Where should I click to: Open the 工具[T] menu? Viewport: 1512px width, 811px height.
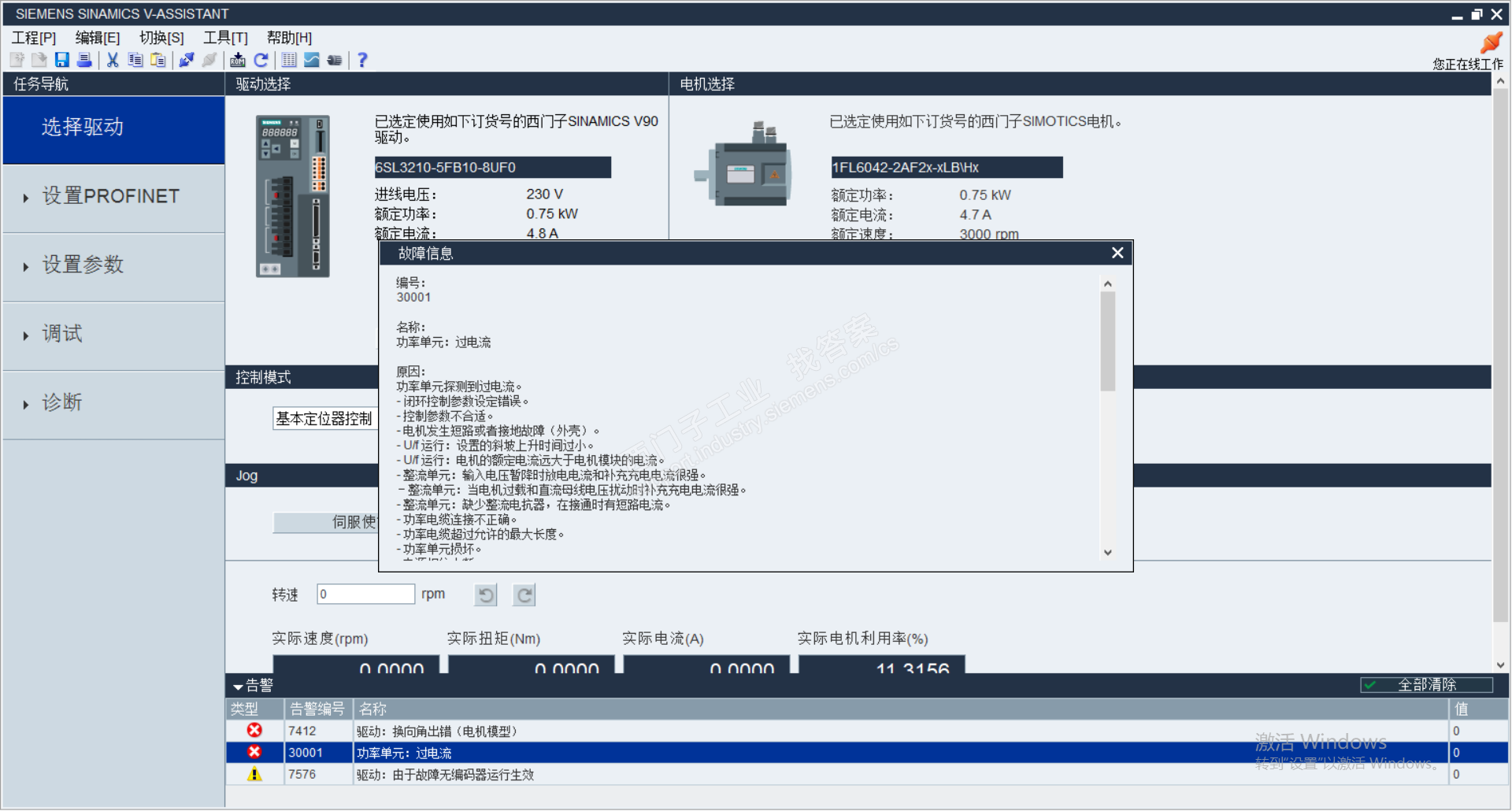(225, 38)
